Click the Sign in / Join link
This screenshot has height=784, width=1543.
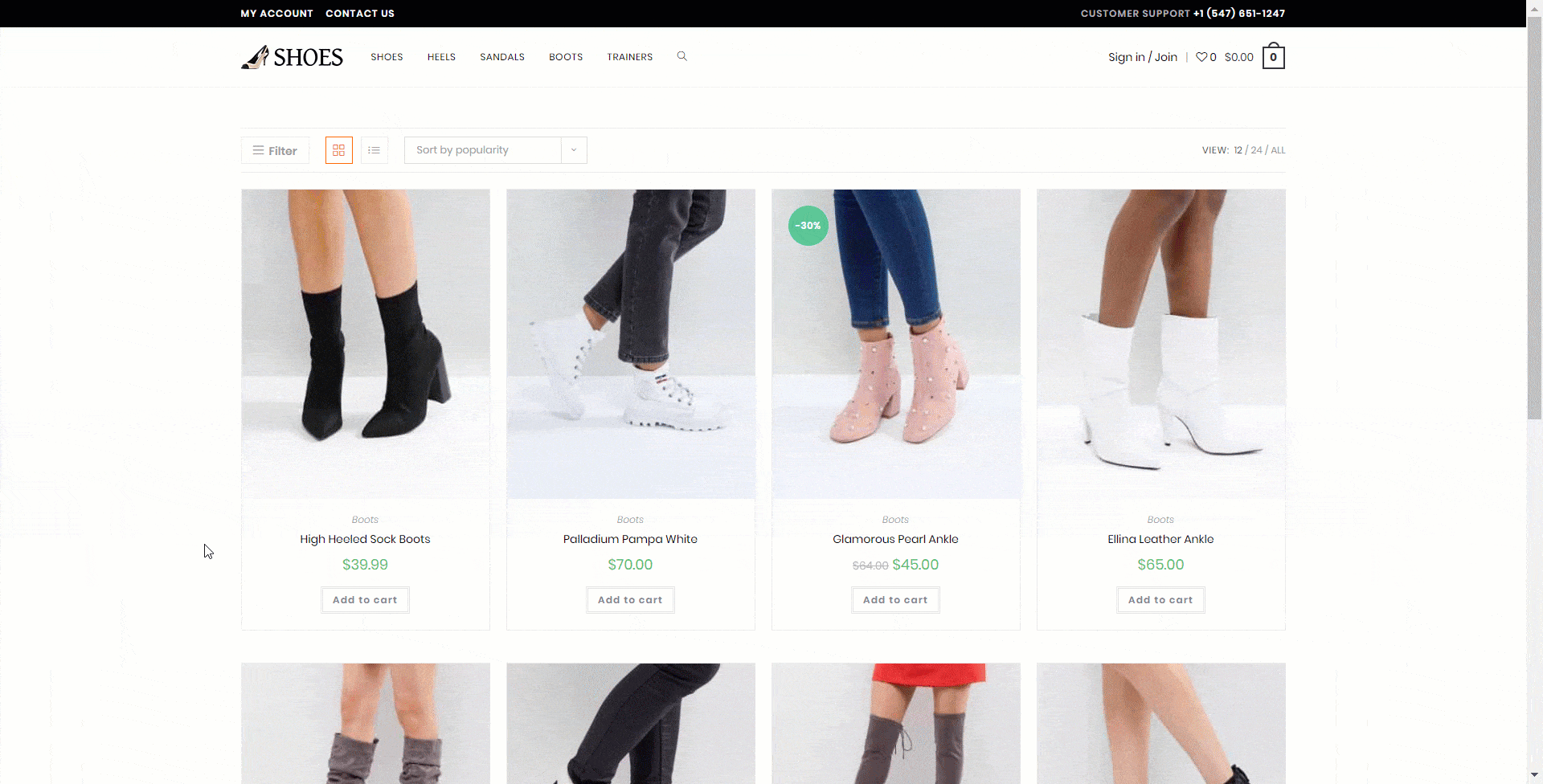point(1142,57)
